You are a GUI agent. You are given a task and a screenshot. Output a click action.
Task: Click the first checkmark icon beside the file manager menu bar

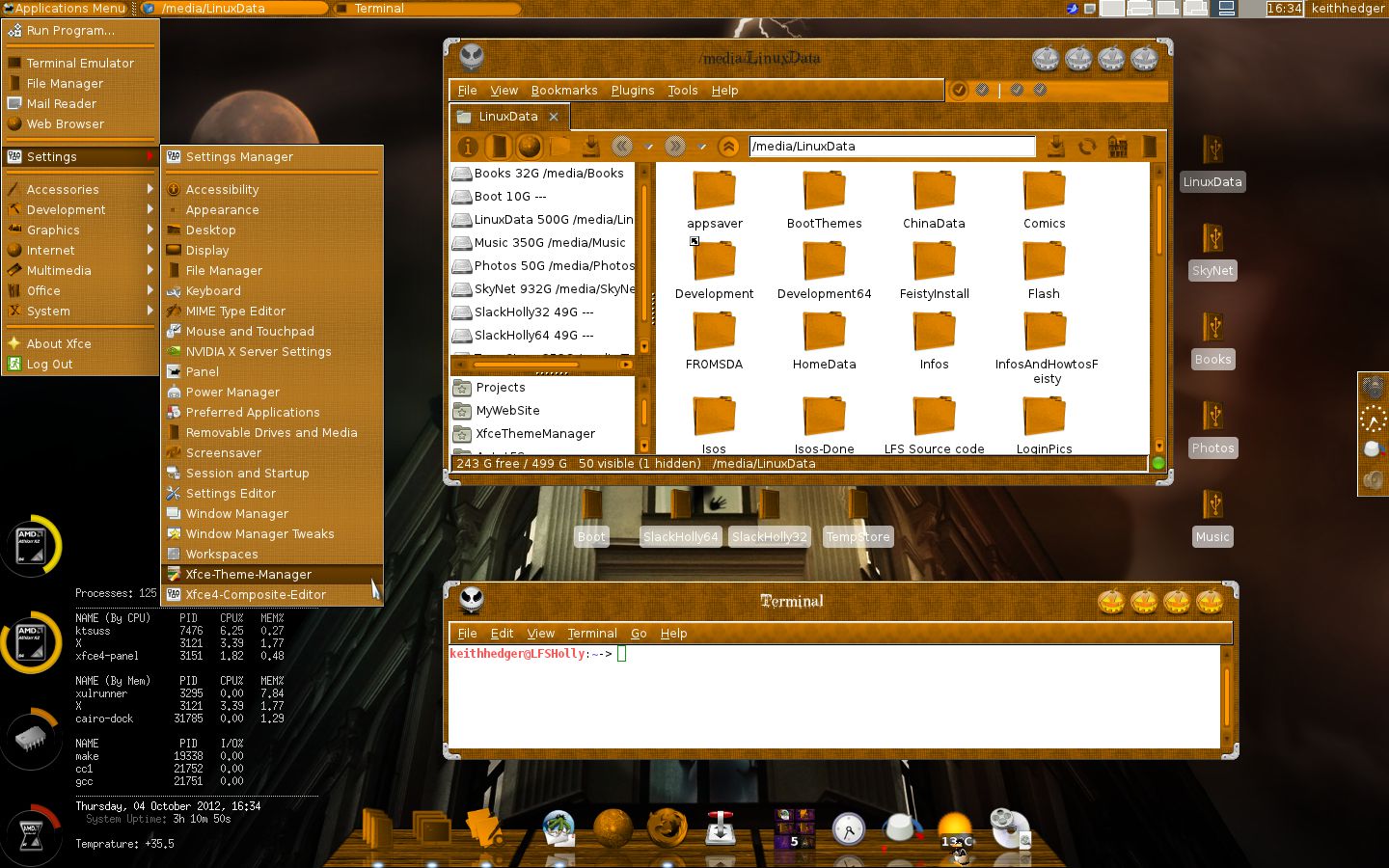point(959,90)
